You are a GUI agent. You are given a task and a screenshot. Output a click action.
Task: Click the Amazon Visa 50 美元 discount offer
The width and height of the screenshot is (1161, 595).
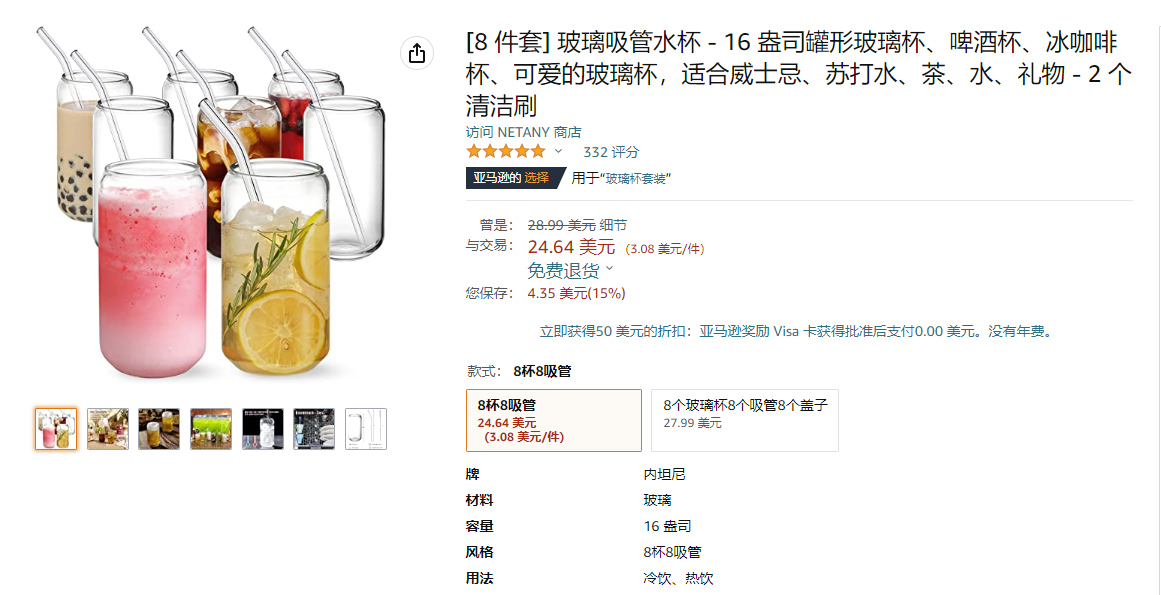click(796, 332)
